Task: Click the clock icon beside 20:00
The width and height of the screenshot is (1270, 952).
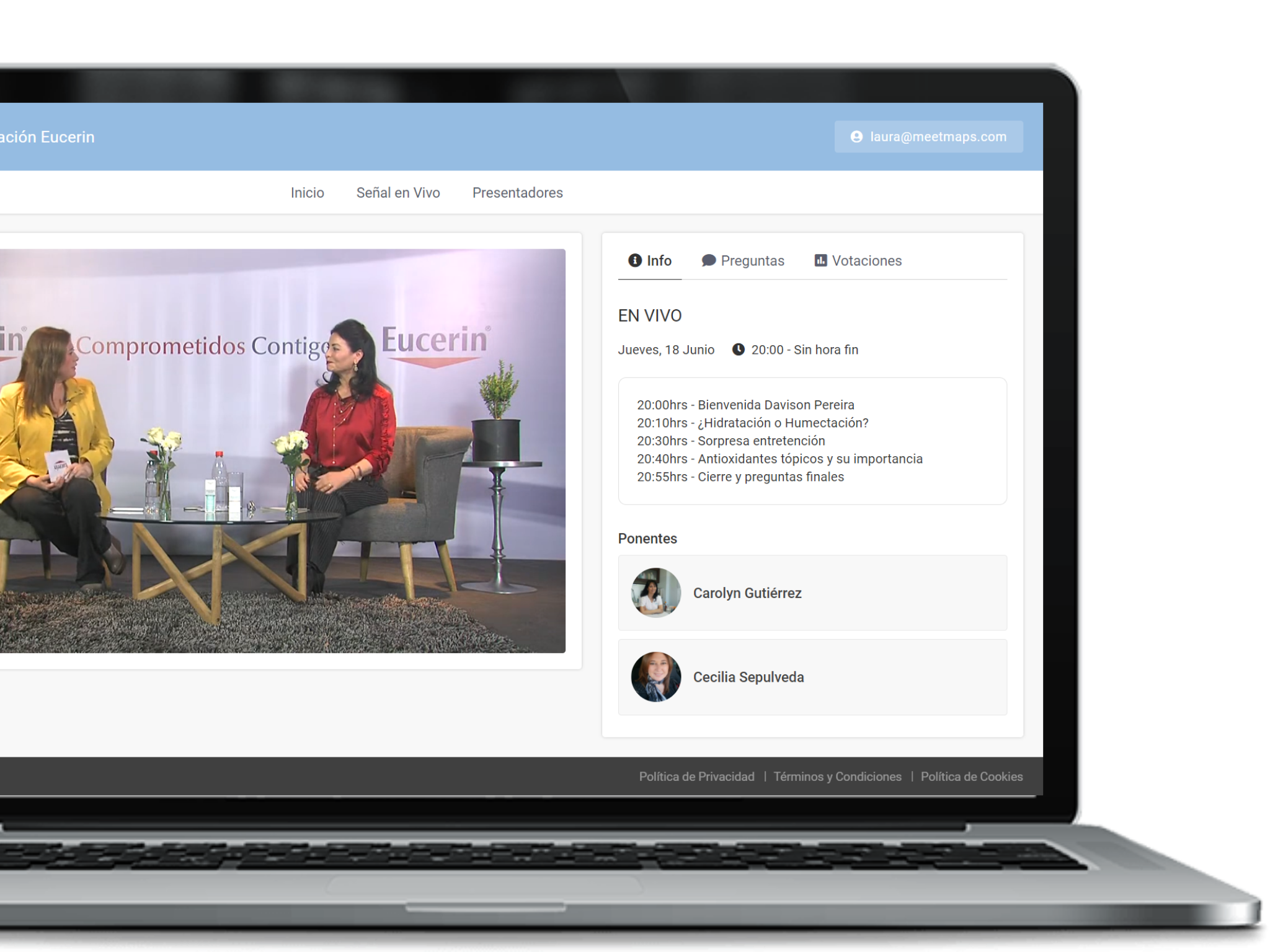Action: (x=738, y=350)
